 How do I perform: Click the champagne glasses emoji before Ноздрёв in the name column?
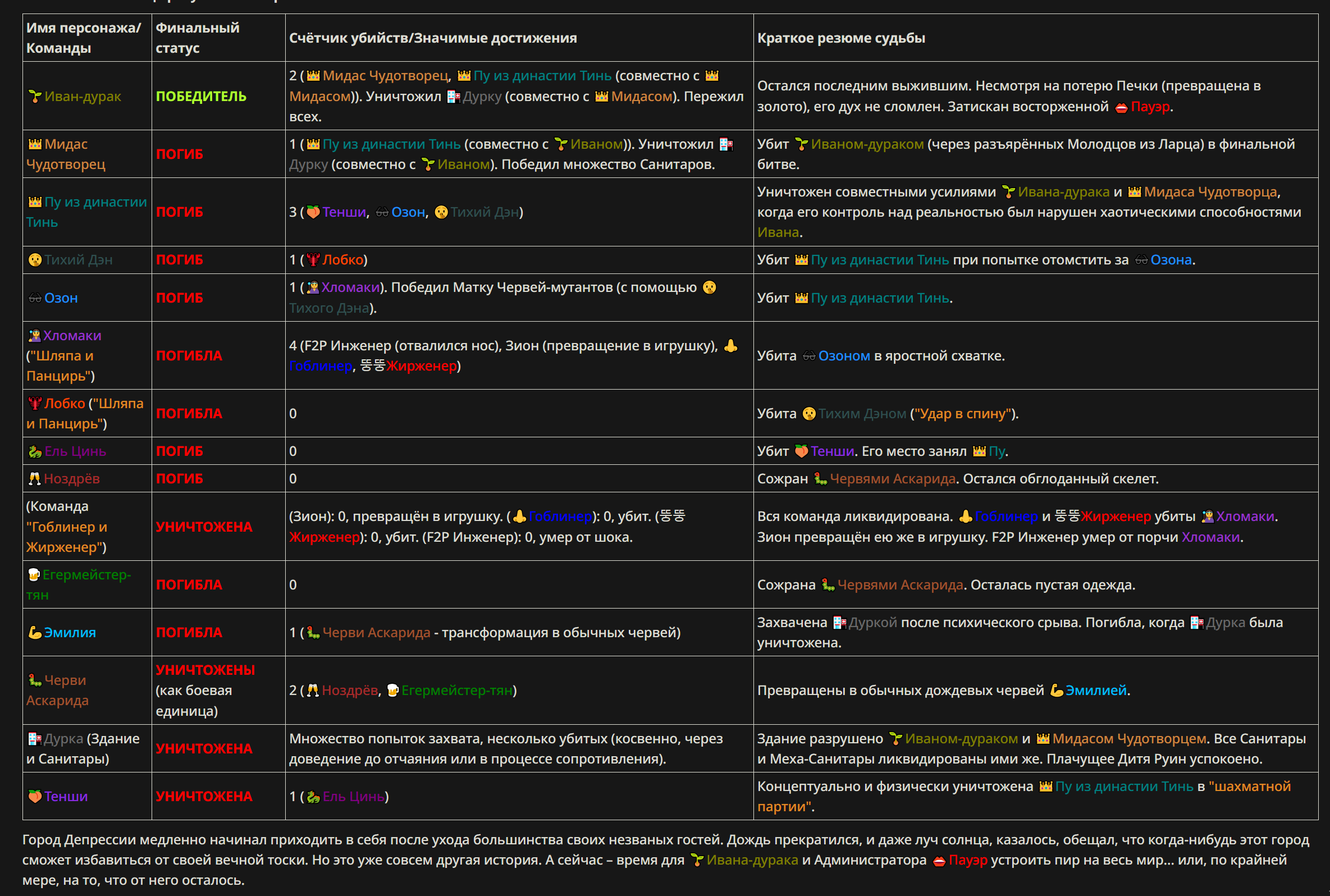(x=35, y=479)
